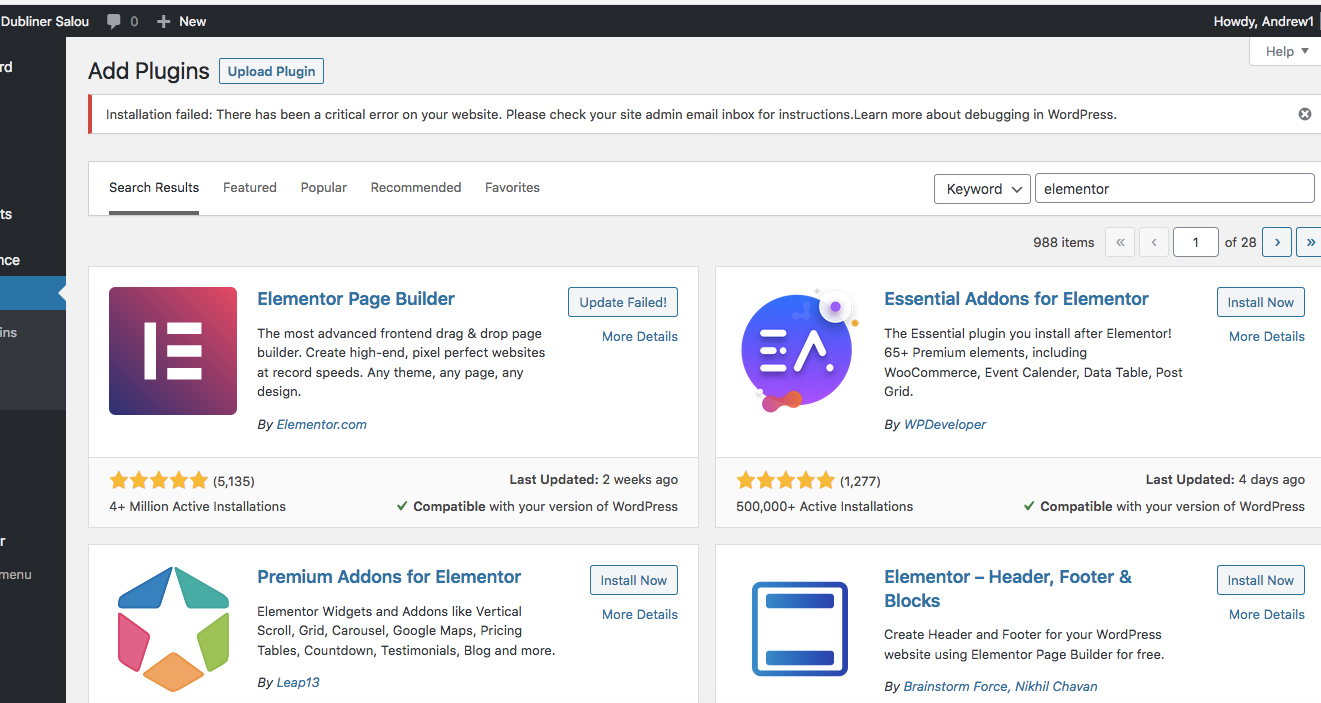The image size is (1321, 703).
Task: Click the Upload Plugin button
Action: [x=271, y=71]
